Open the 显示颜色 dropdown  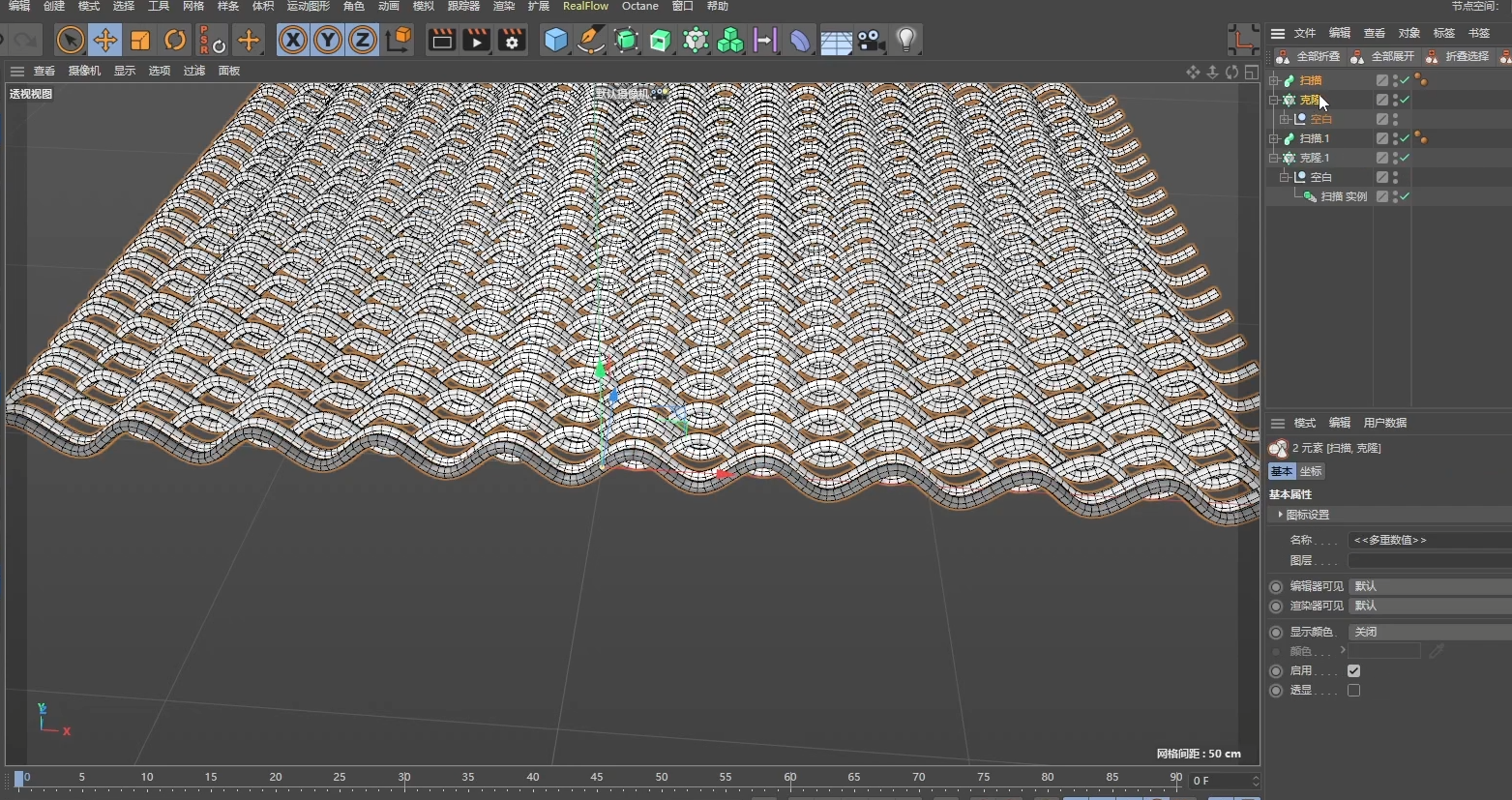tap(1430, 632)
